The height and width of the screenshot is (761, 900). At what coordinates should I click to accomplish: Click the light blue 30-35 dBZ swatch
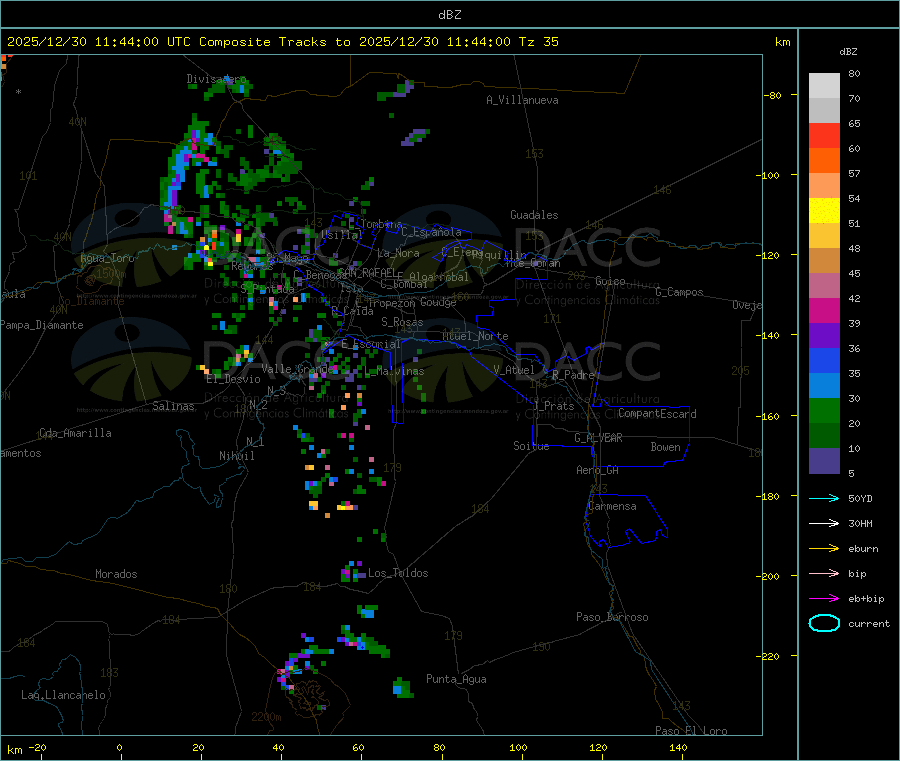click(x=824, y=386)
